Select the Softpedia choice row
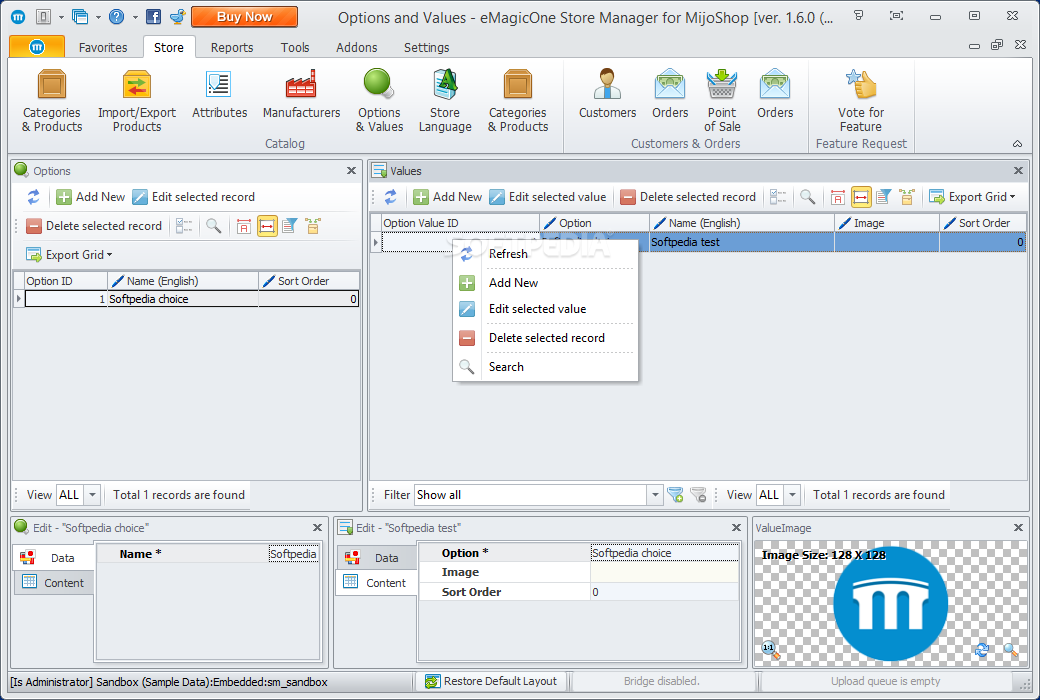The width and height of the screenshot is (1040, 700). [192, 299]
